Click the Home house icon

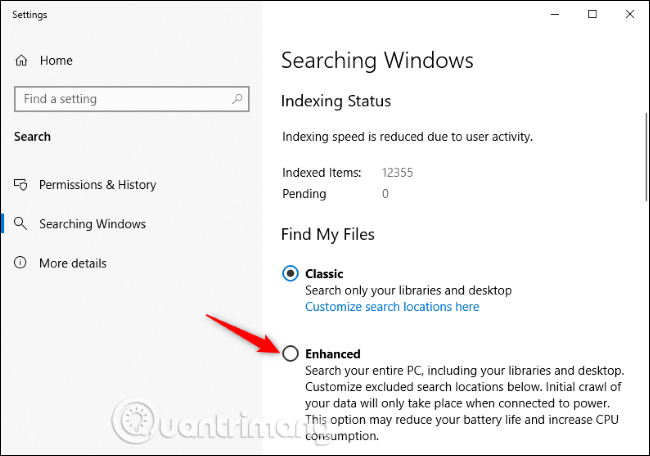tap(21, 61)
